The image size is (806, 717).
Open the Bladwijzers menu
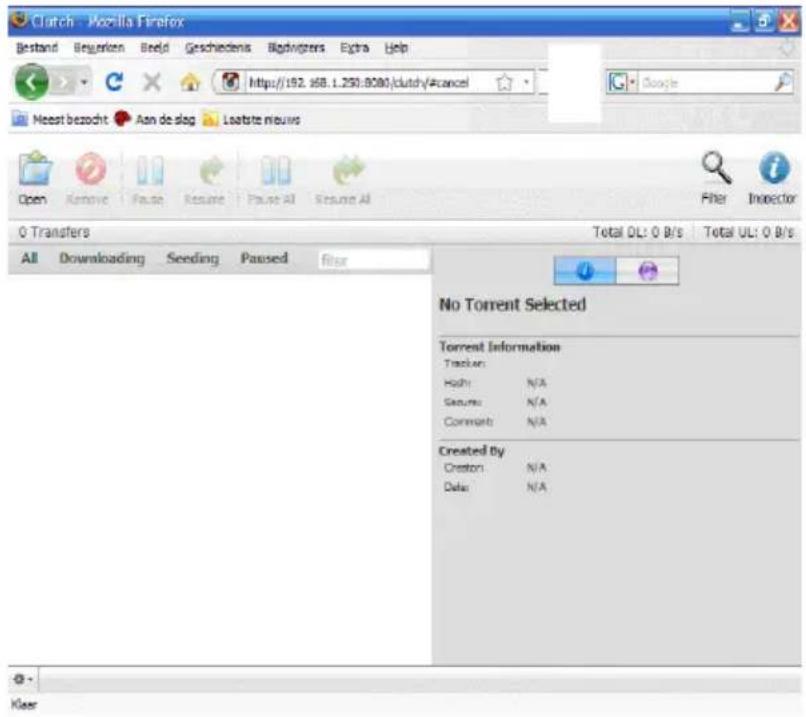(296, 48)
